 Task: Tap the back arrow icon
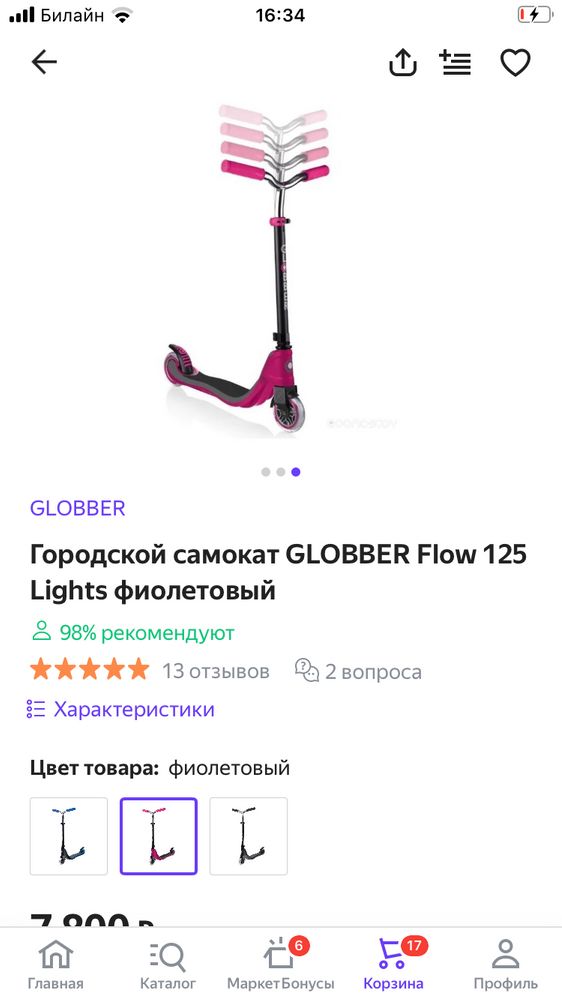44,62
